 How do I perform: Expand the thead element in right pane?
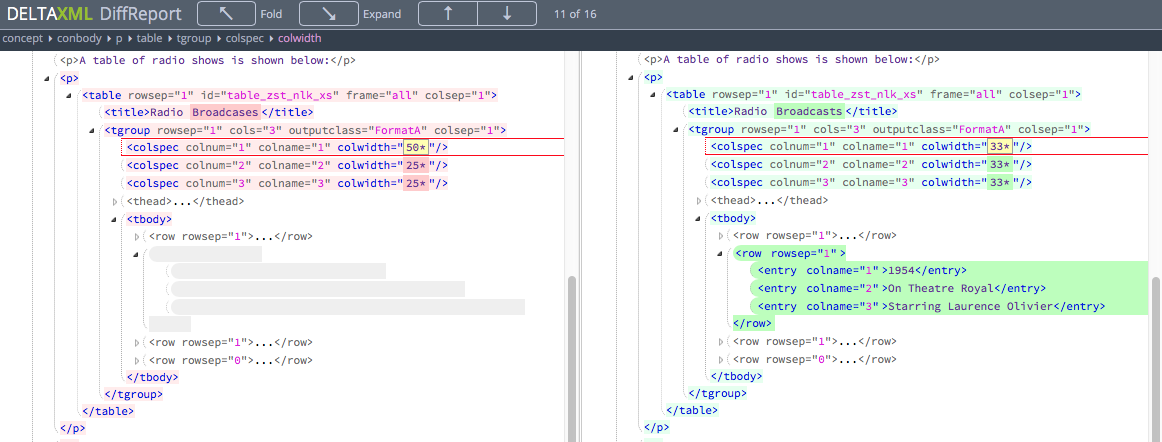699,202
